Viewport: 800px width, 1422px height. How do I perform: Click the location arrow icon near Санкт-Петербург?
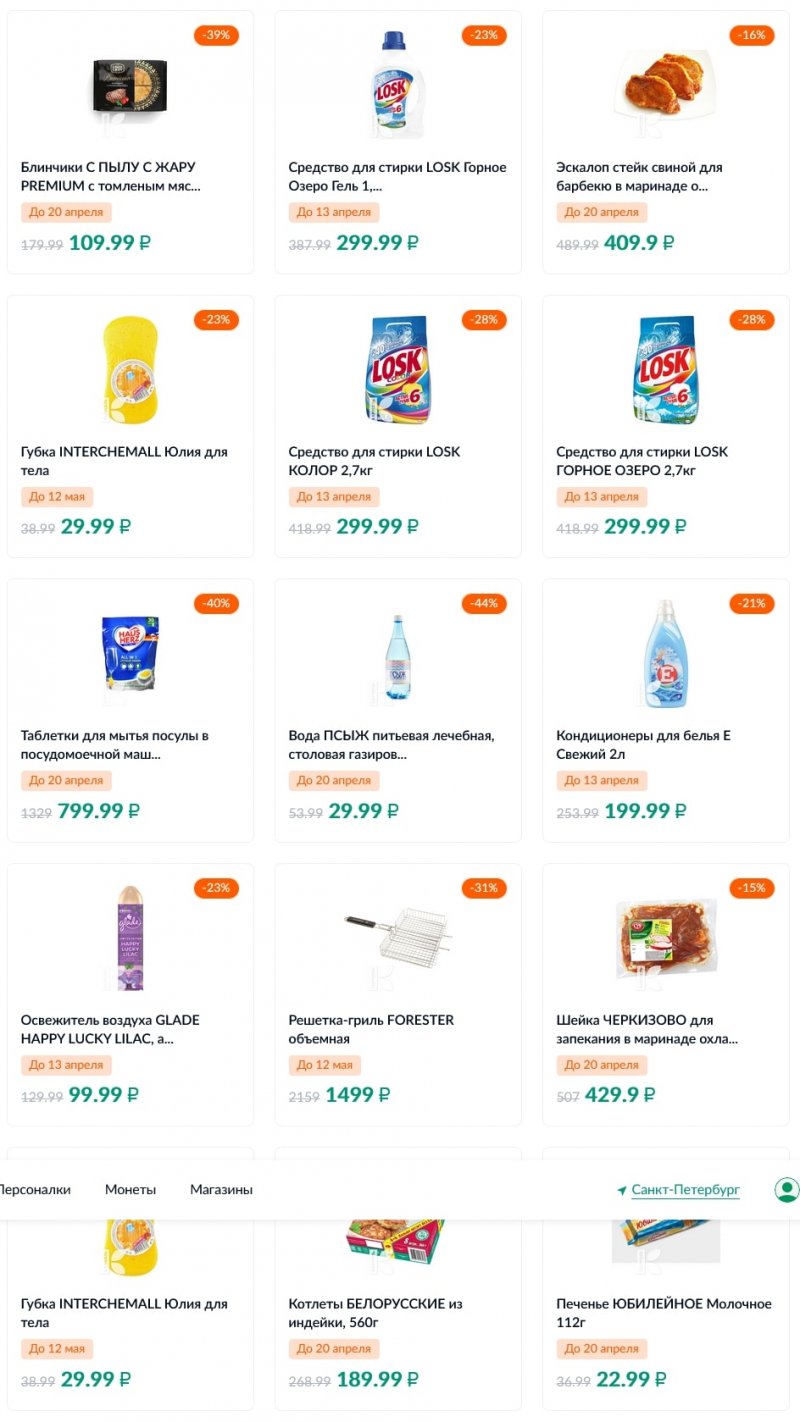click(x=621, y=1191)
